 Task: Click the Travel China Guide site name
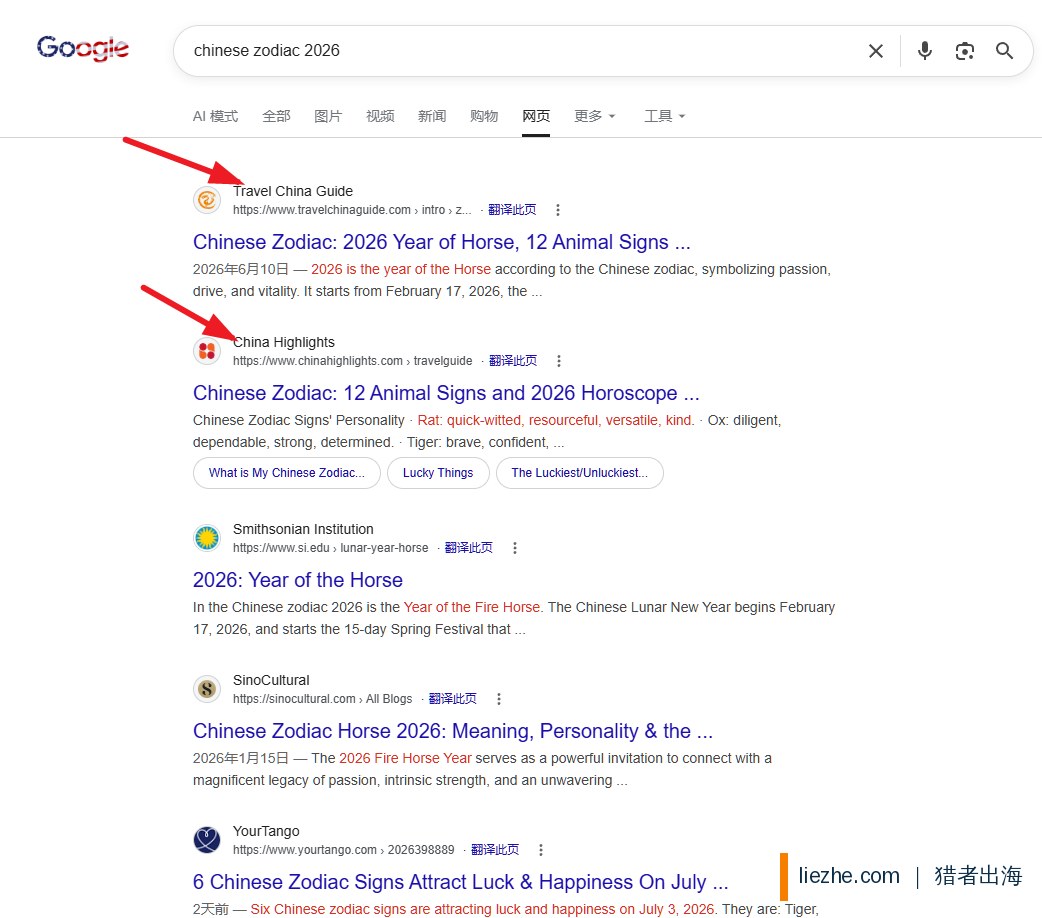(x=292, y=191)
